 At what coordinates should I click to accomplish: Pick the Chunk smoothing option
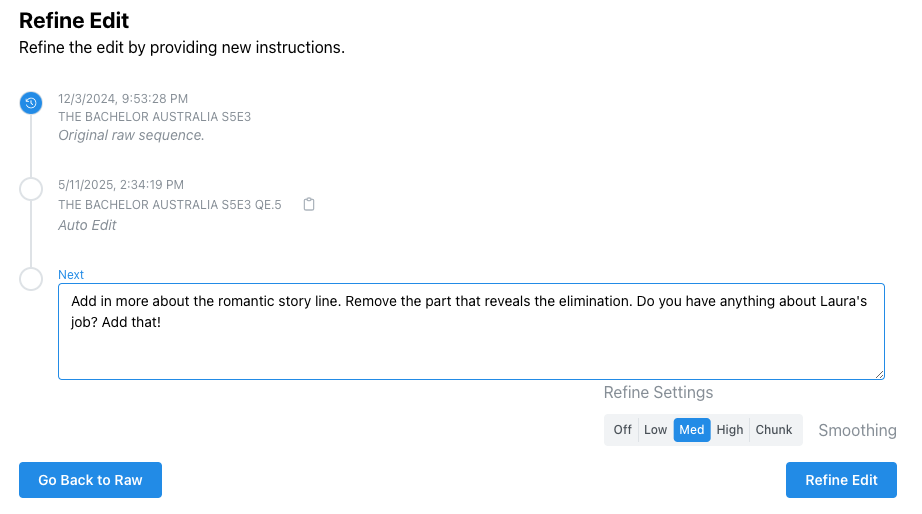pos(774,430)
